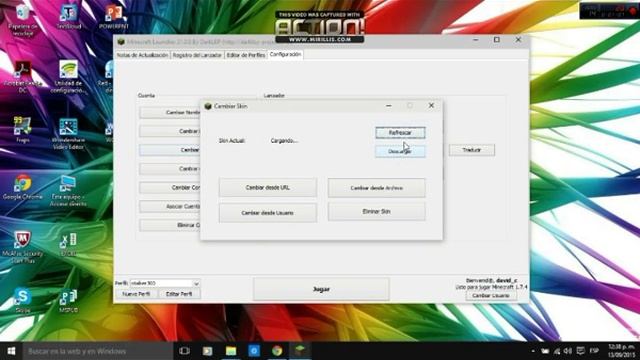Image resolution: width=640 pixels, height=360 pixels.
Task: Click the Buscar en la web y en Windows box
Action: click(98, 351)
